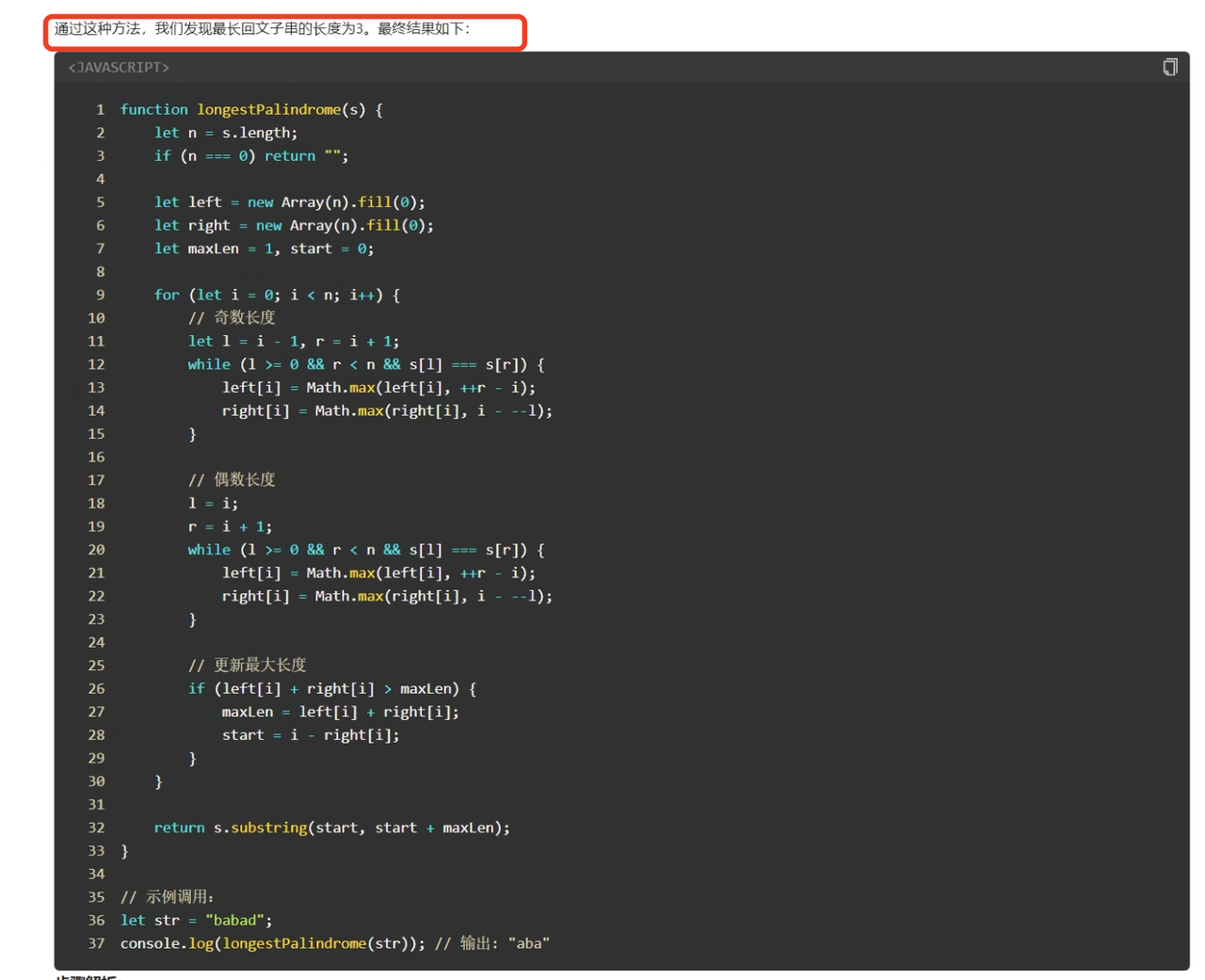Click 'start = i - right[i];'
The height and width of the screenshot is (980, 1205).
[x=311, y=735]
